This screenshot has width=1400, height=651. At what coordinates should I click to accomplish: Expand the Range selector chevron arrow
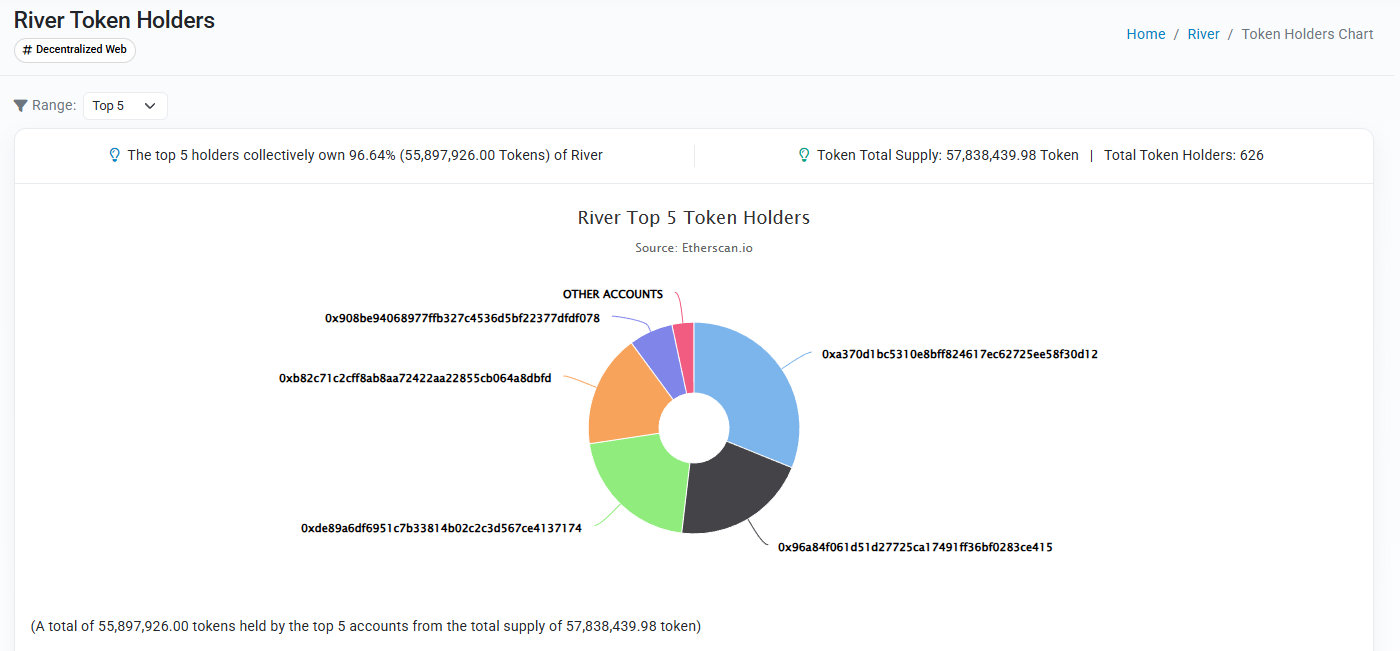pyautogui.click(x=151, y=105)
